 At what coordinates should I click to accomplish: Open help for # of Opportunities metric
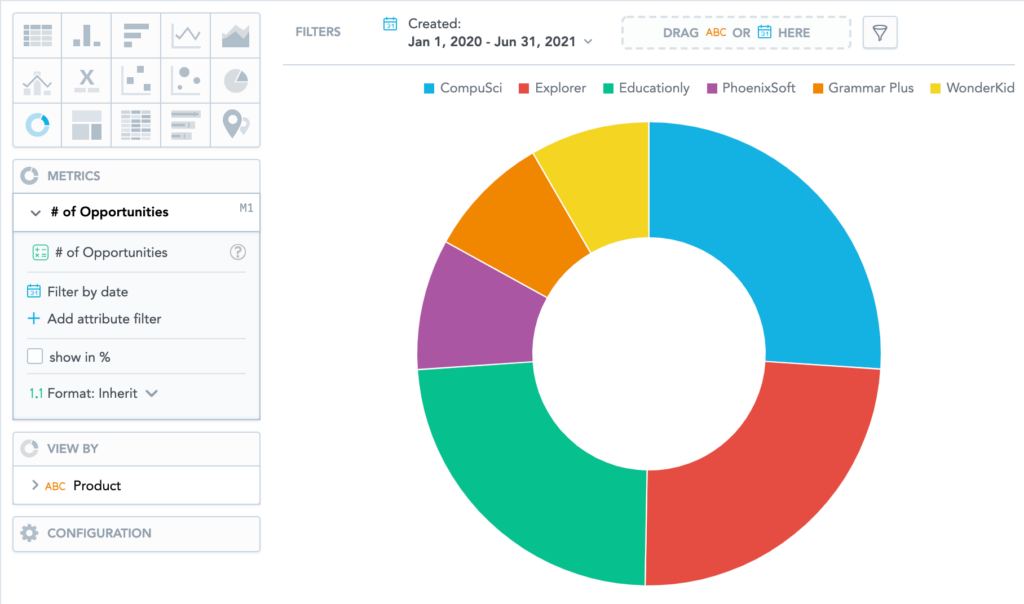pyautogui.click(x=238, y=252)
